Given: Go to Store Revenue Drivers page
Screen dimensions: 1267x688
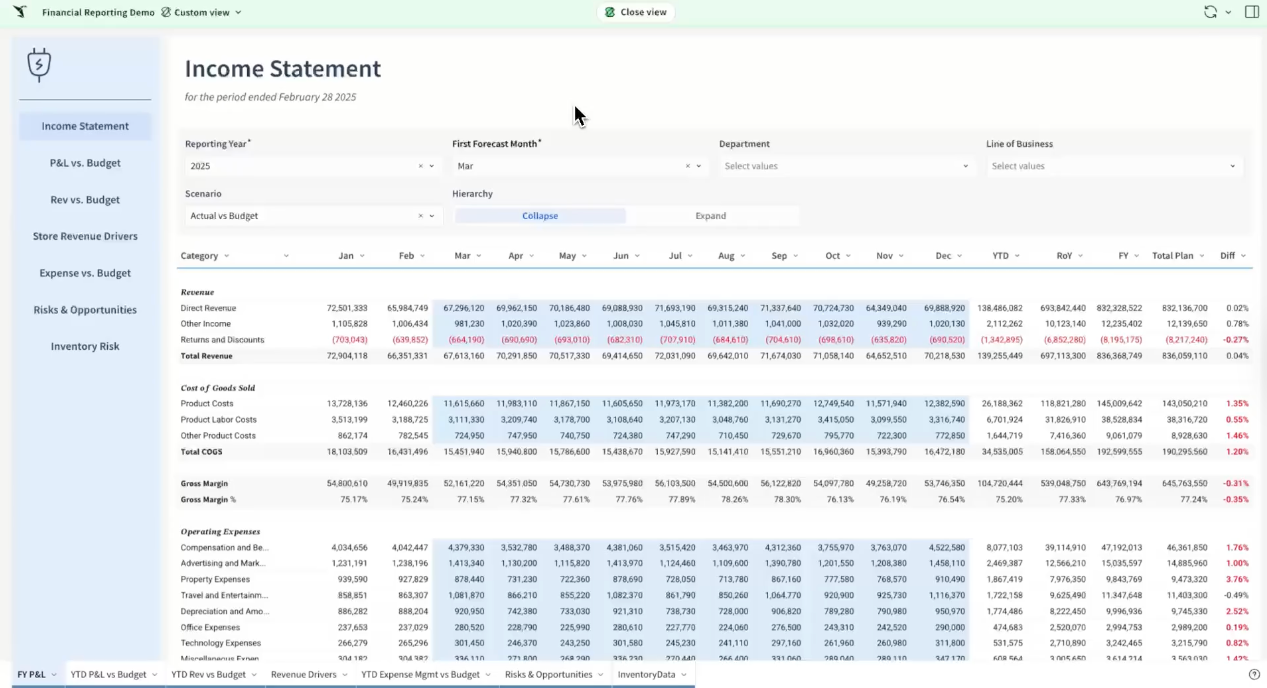Looking at the screenshot, I should (x=85, y=236).
